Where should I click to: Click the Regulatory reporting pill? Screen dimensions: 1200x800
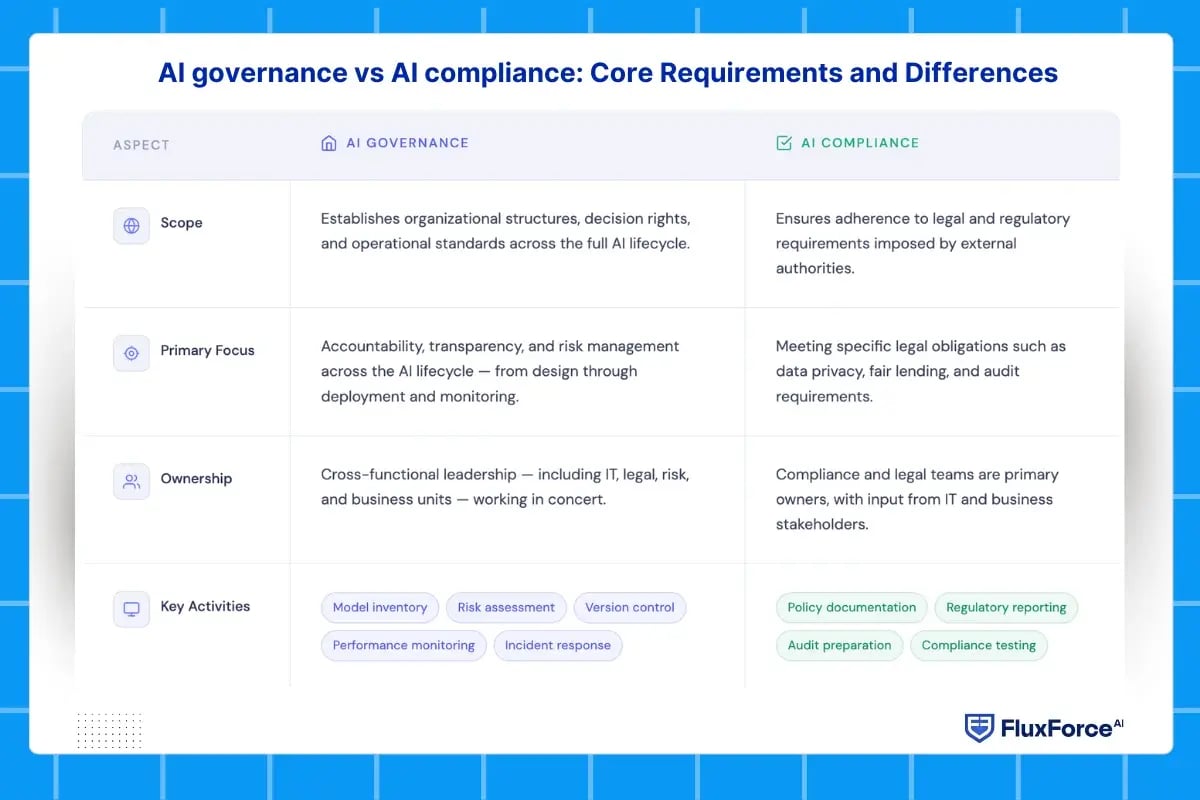click(x=1006, y=607)
